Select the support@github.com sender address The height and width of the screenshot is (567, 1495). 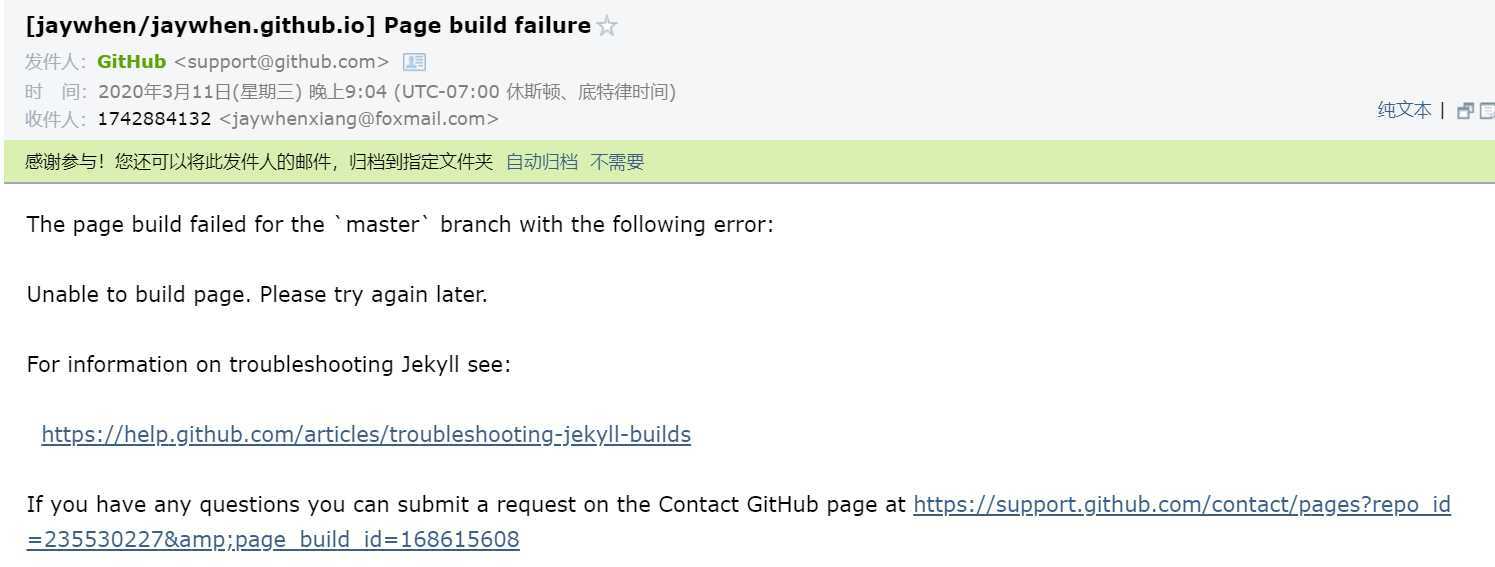pyautogui.click(x=281, y=62)
